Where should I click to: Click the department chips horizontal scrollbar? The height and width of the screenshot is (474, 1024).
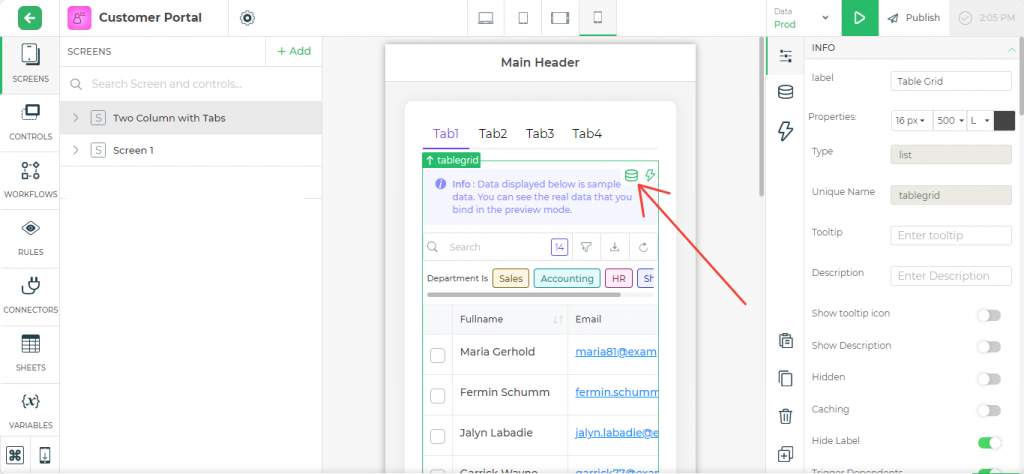click(x=524, y=294)
